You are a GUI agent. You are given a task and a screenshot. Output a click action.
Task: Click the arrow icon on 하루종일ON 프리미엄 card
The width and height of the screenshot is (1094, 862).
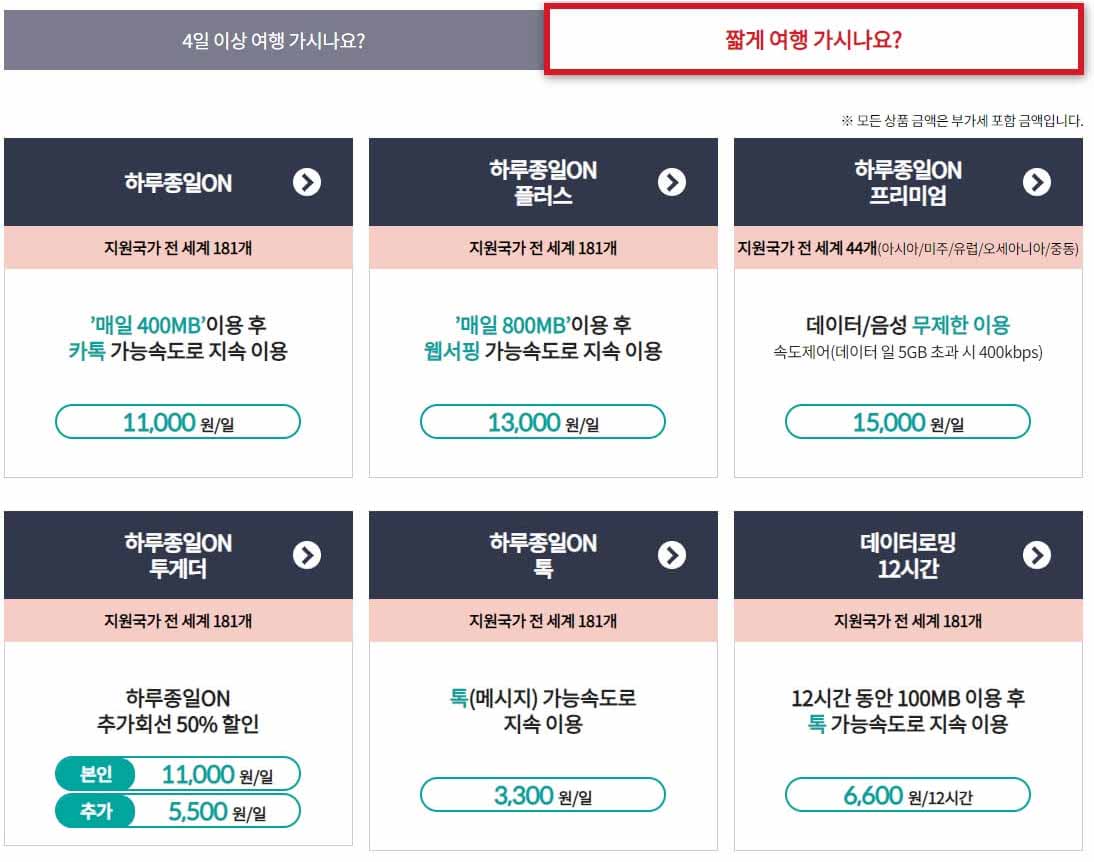tap(1035, 183)
